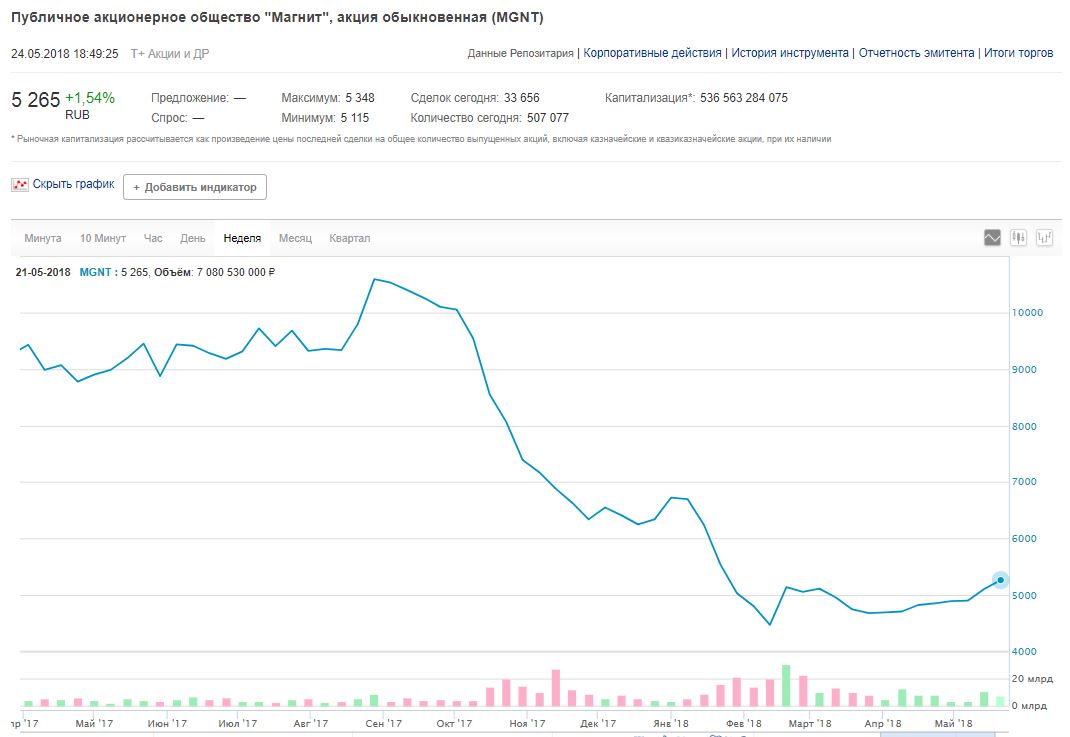Viewport: 1070px width, 737px height.
Task: Switch chart interval to Месяц
Action: pyautogui.click(x=295, y=239)
